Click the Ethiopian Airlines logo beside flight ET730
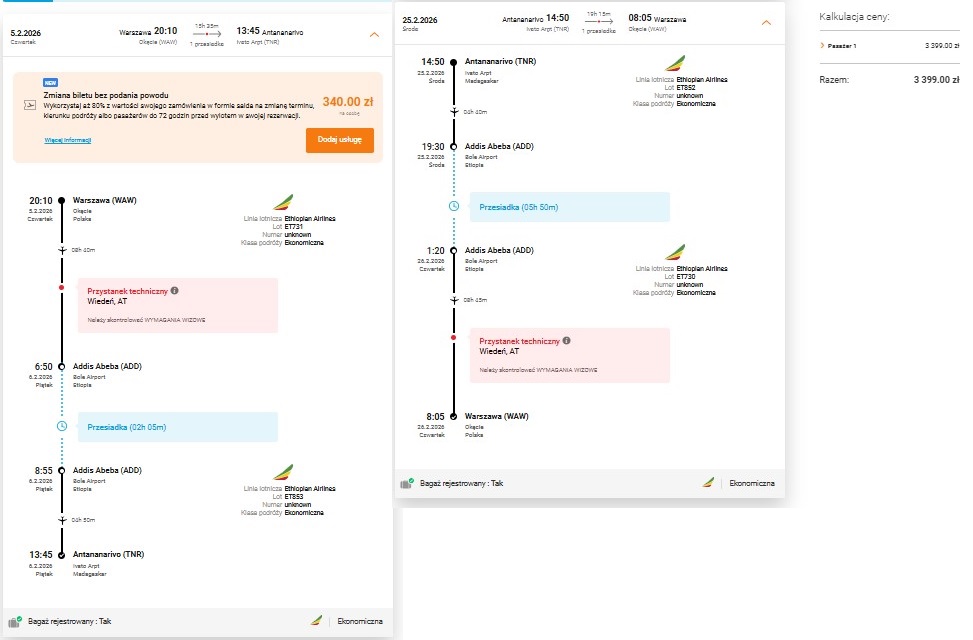The width and height of the screenshot is (973, 640). [675, 252]
